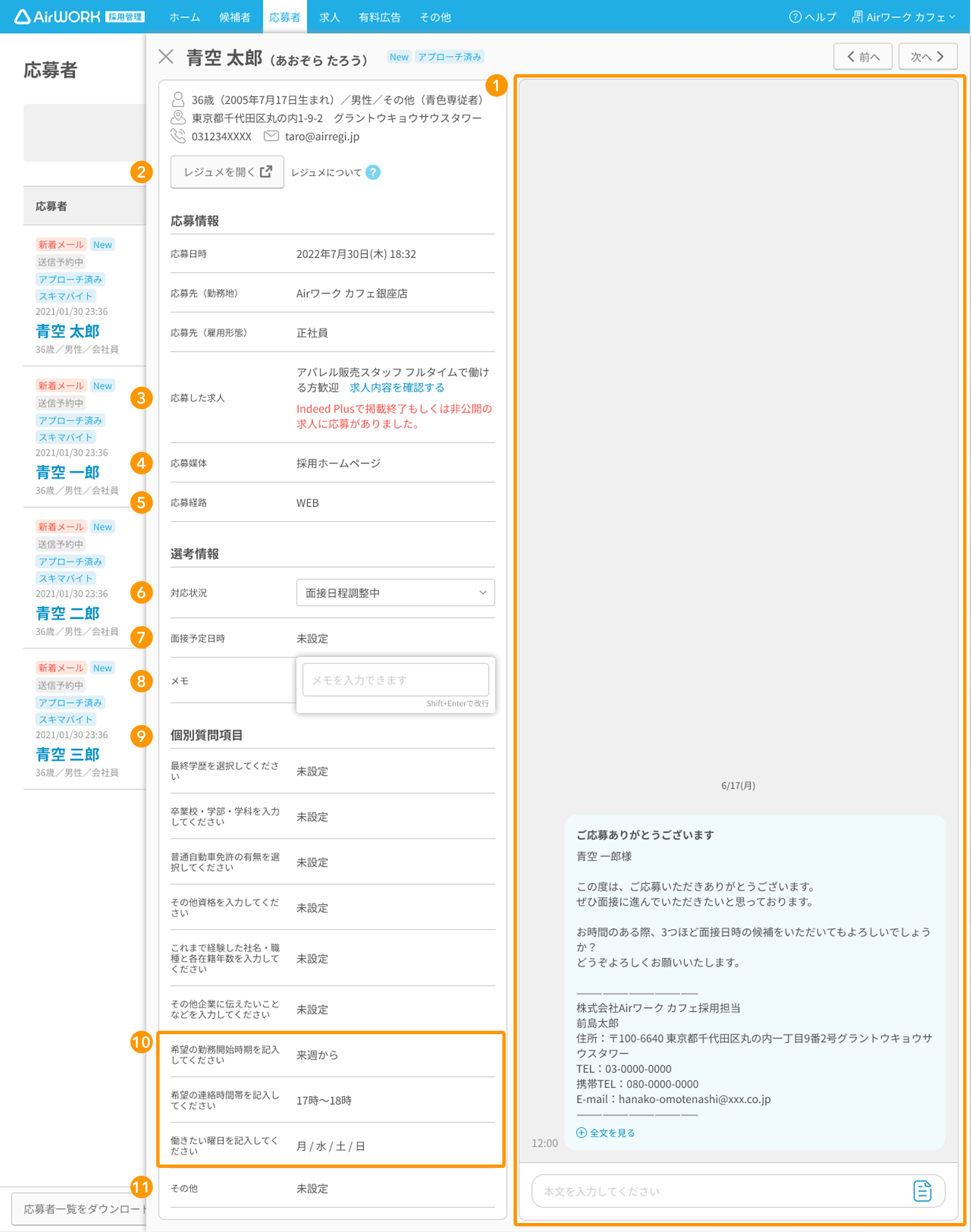Click the メモ input field
This screenshot has height=1232, width=971.
[395, 680]
